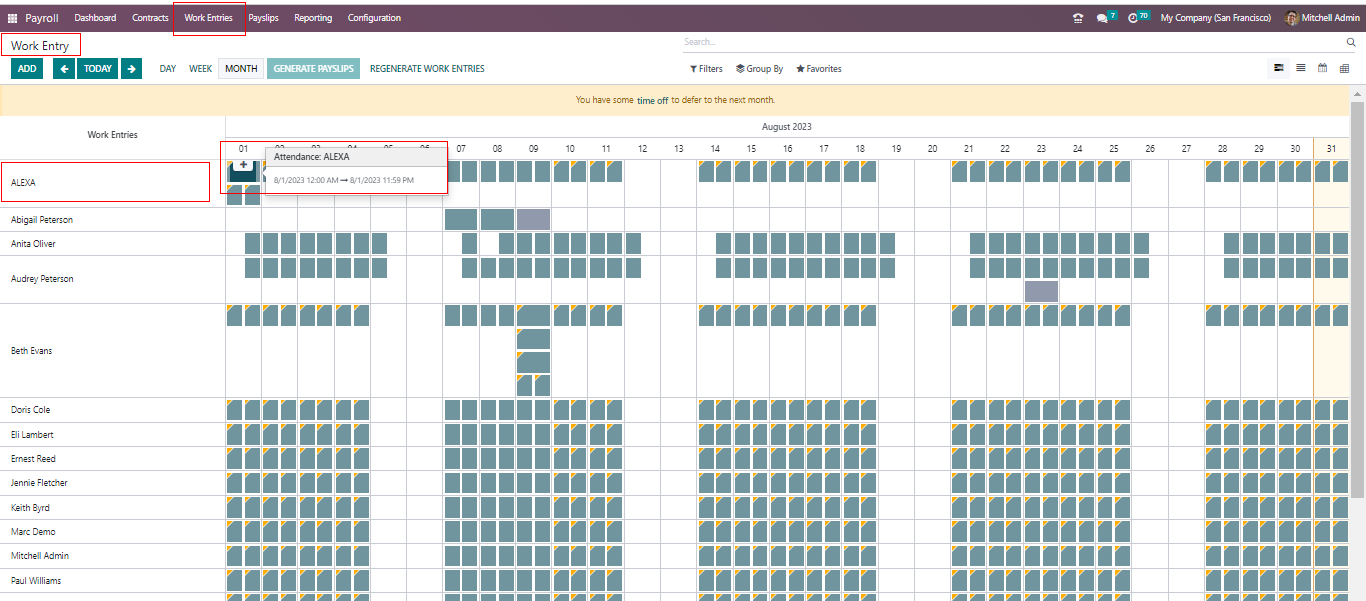This screenshot has height=601, width=1366.
Task: Open the conversations messages icon
Action: 1102,18
